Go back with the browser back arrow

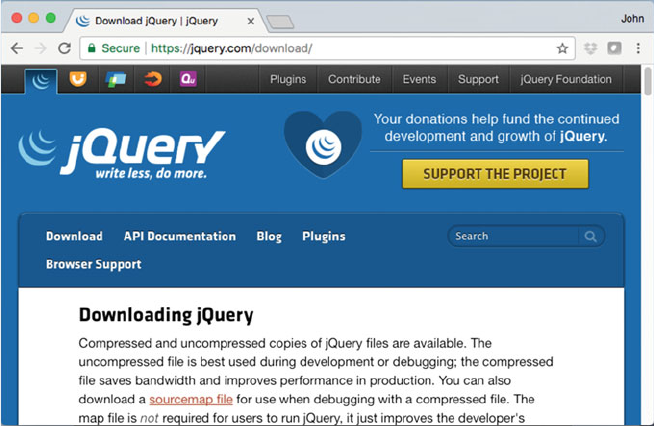(x=17, y=48)
